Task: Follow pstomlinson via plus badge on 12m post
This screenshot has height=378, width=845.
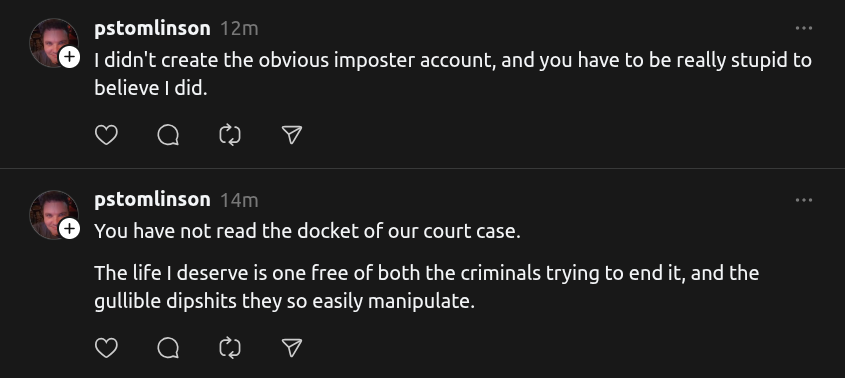Action: [x=70, y=57]
